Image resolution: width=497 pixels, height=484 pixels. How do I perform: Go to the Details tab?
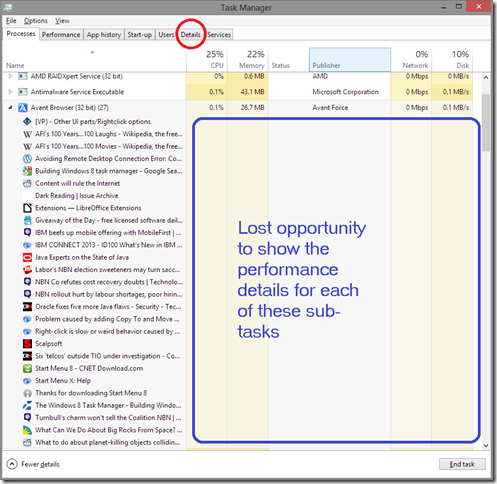[191, 35]
